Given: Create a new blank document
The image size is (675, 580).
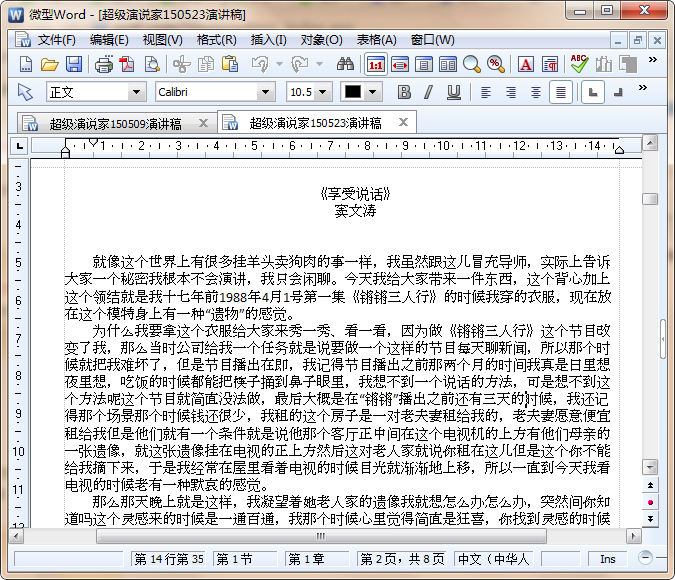Looking at the screenshot, I should pos(25,65).
